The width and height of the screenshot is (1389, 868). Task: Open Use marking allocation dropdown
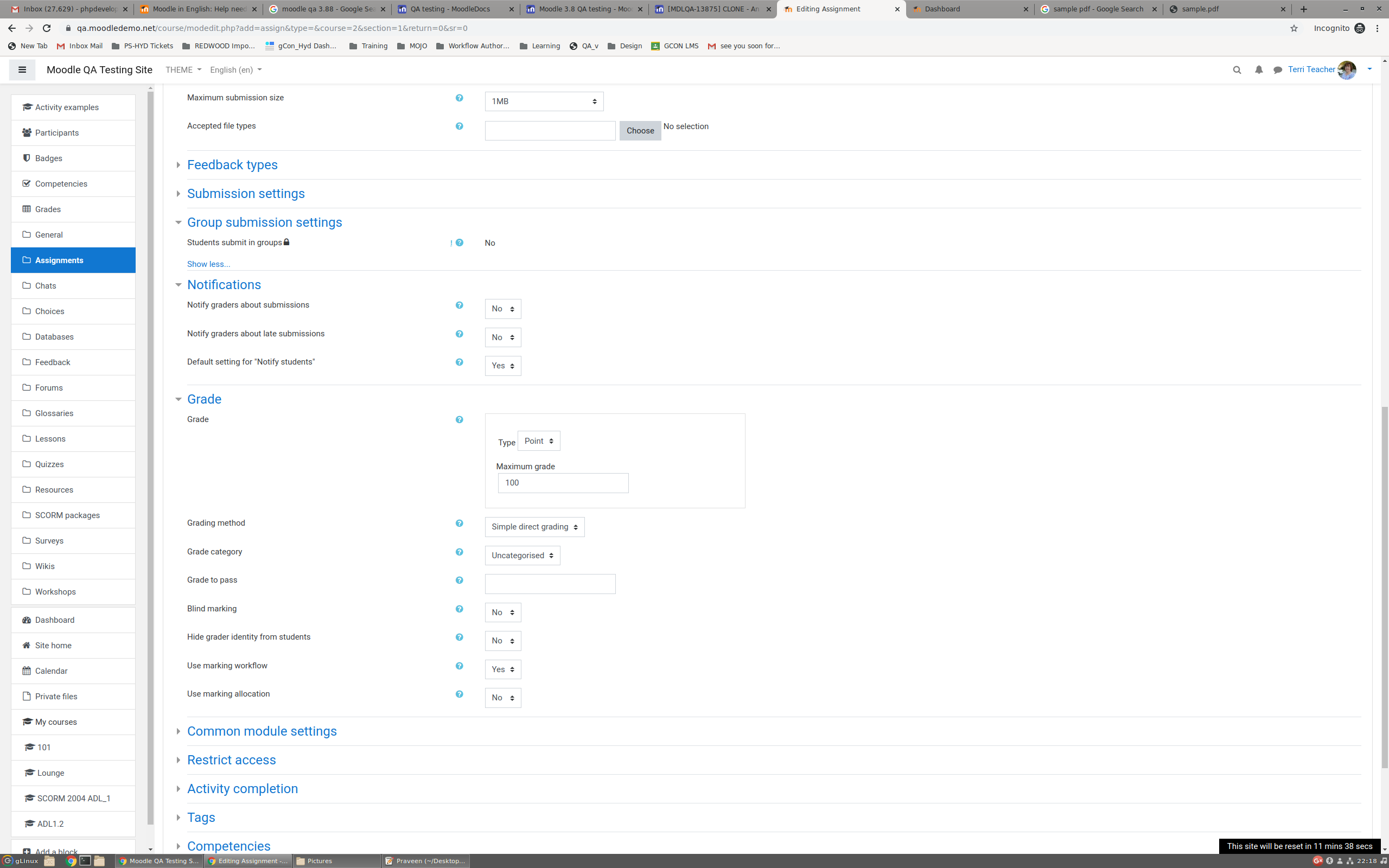(x=503, y=698)
